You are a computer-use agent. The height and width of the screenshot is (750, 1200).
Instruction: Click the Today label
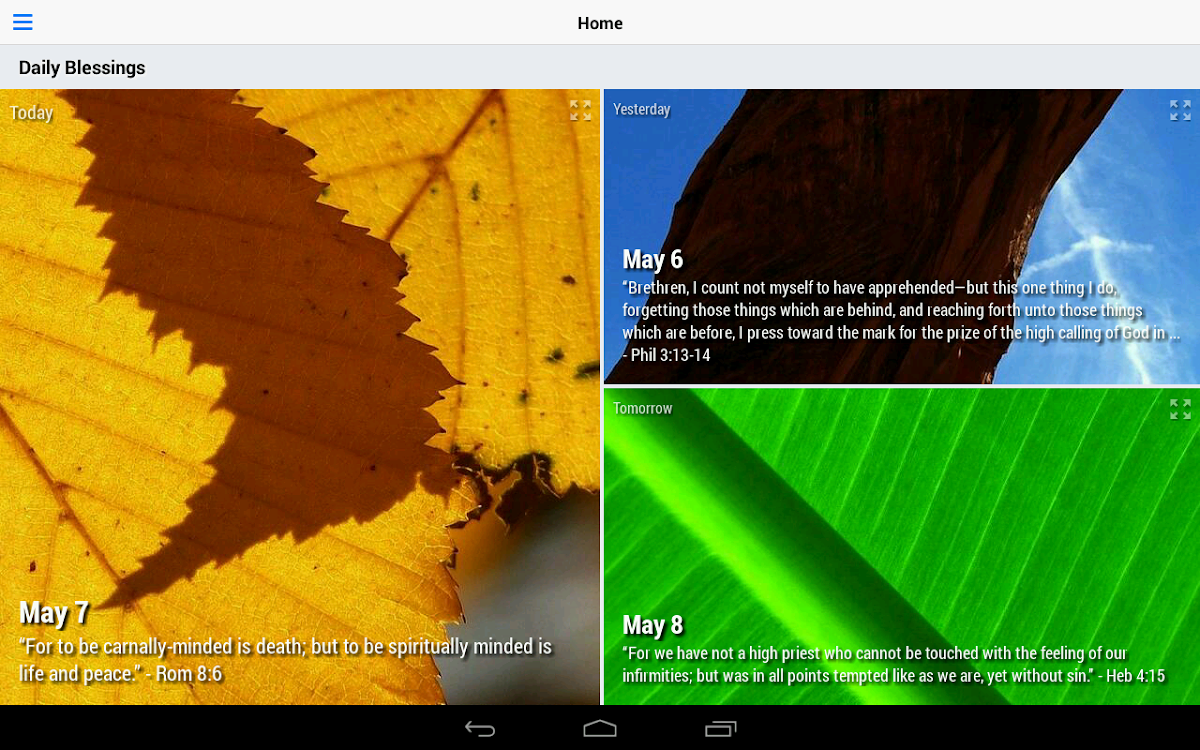pos(31,113)
